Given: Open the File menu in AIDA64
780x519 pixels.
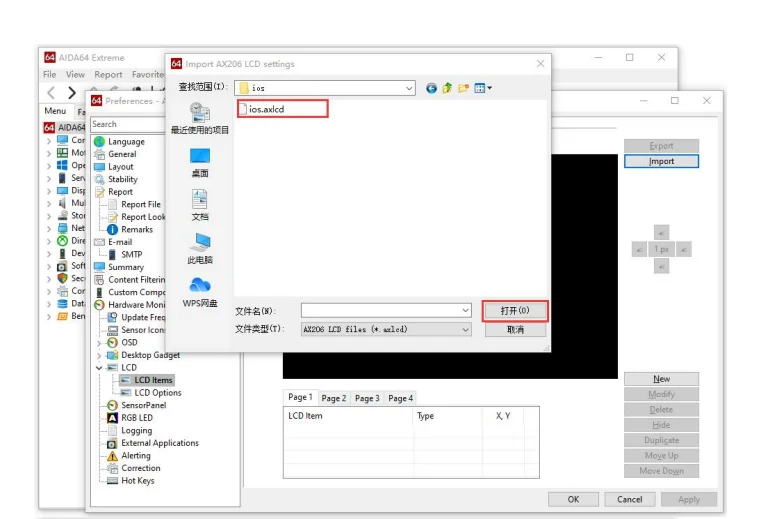Looking at the screenshot, I should pyautogui.click(x=49, y=75).
